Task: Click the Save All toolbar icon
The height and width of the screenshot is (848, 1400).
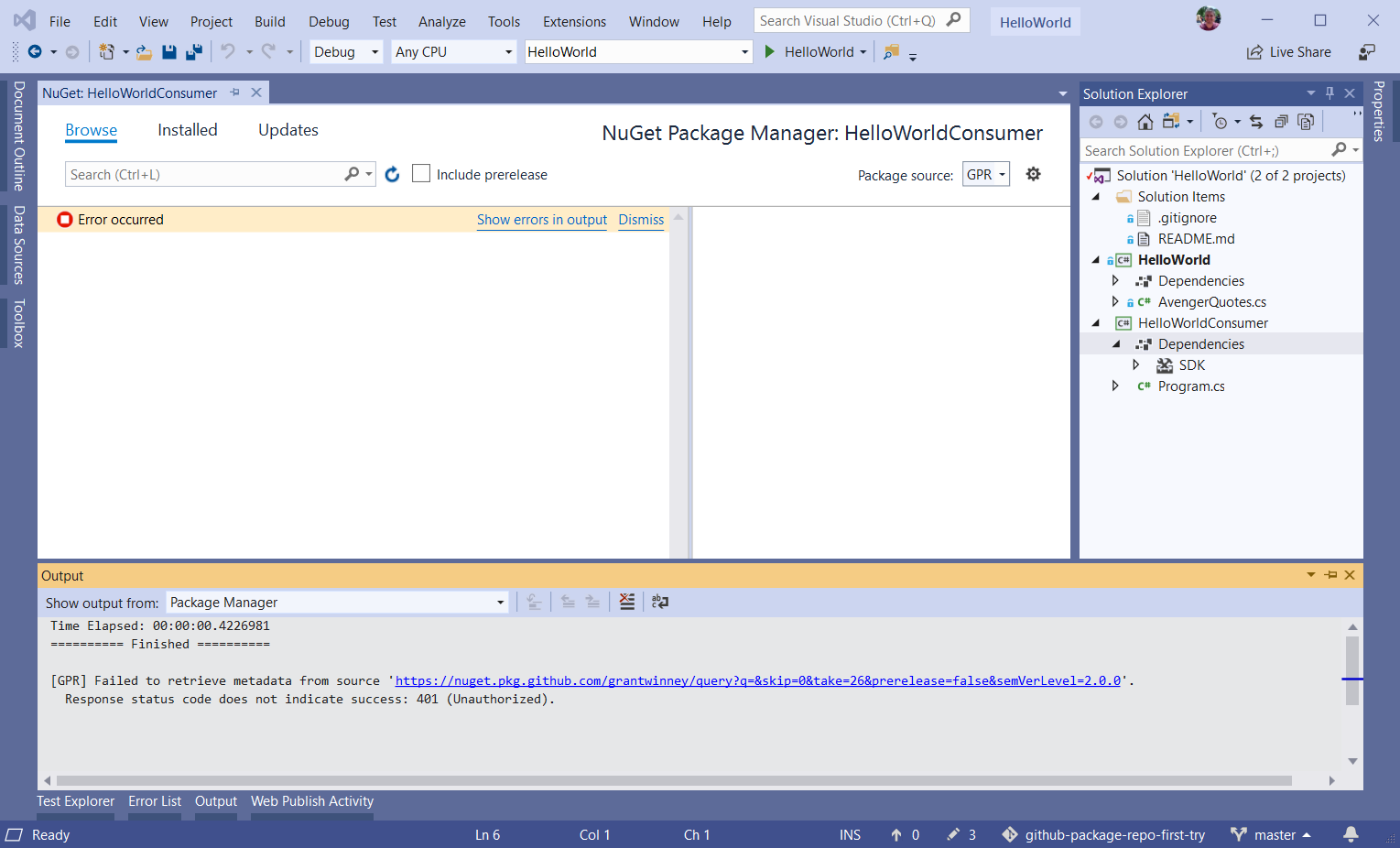Action: pos(193,52)
